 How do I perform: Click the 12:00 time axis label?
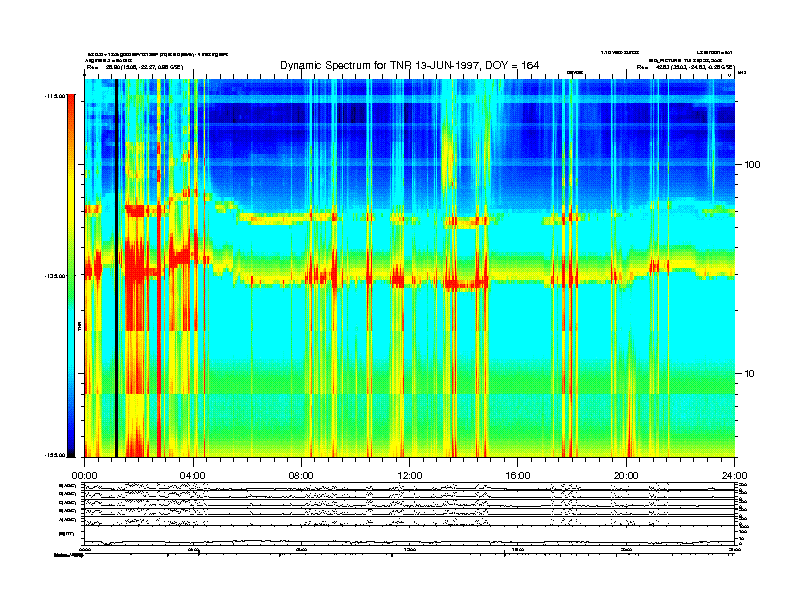coord(410,476)
